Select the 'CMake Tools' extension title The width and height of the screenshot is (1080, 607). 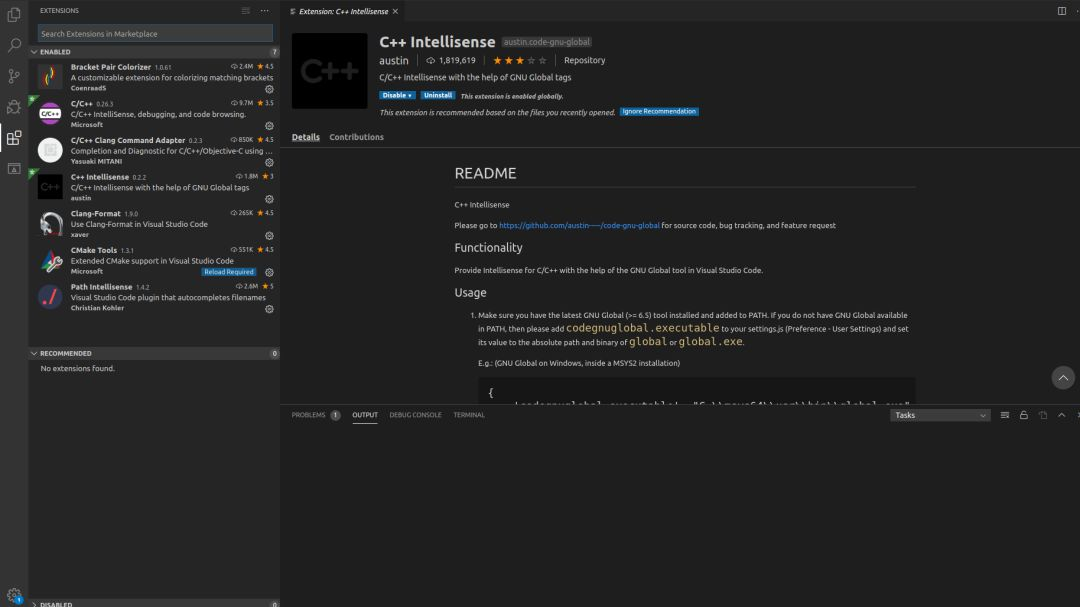point(94,250)
